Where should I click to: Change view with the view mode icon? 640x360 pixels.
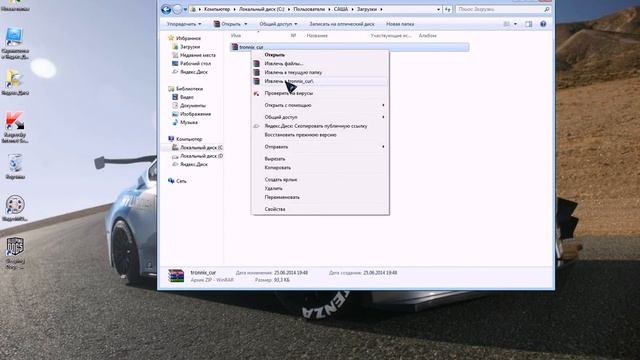[x=507, y=24]
